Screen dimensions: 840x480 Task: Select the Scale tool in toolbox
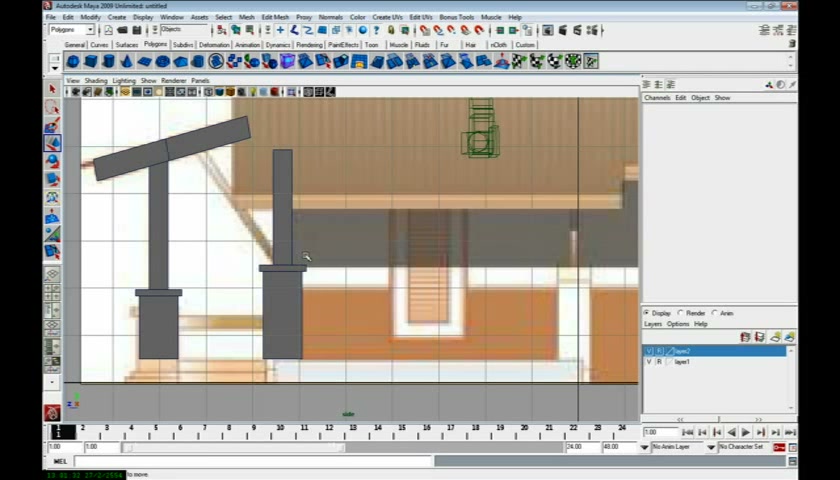coord(52,179)
